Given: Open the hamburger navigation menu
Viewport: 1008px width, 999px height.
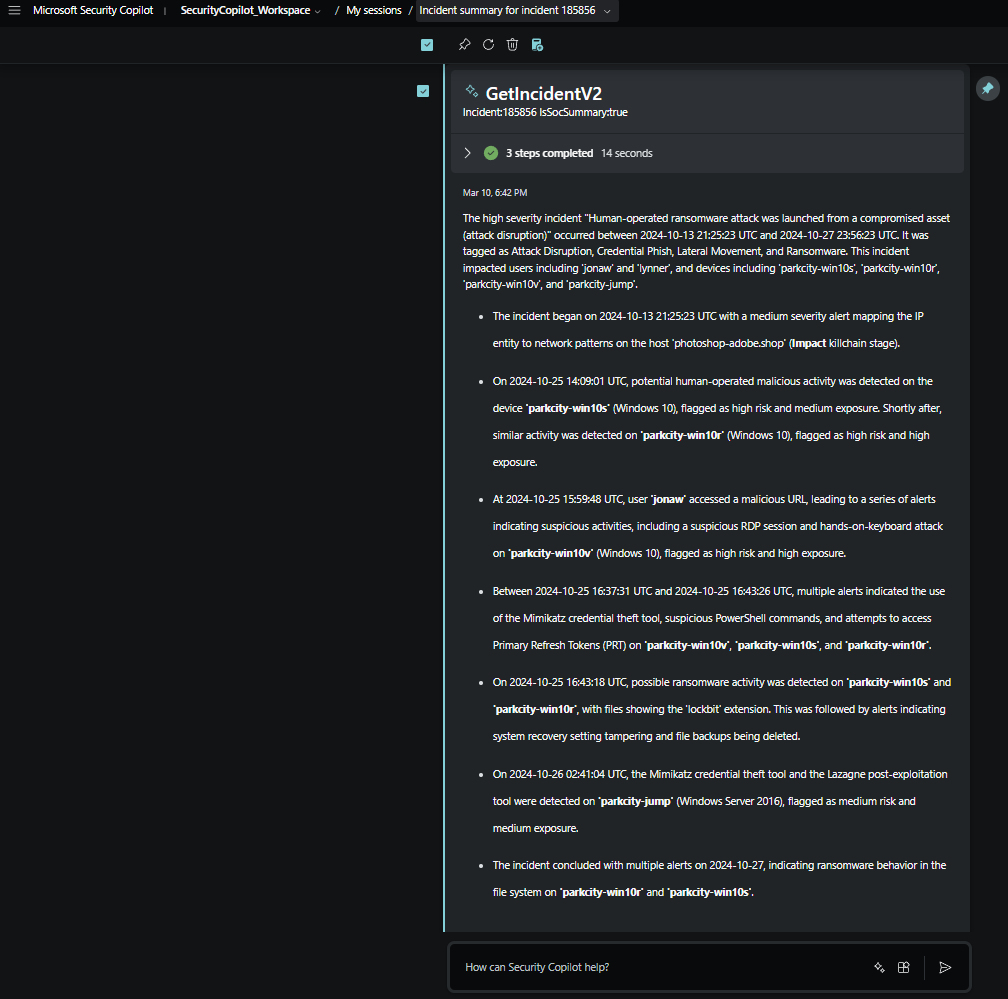Looking at the screenshot, I should point(14,10).
